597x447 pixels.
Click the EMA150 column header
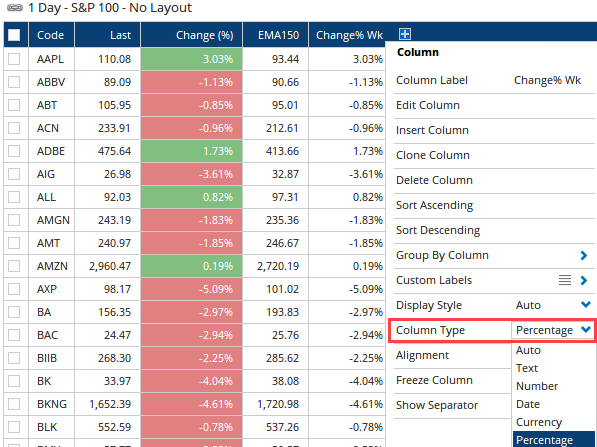click(275, 35)
